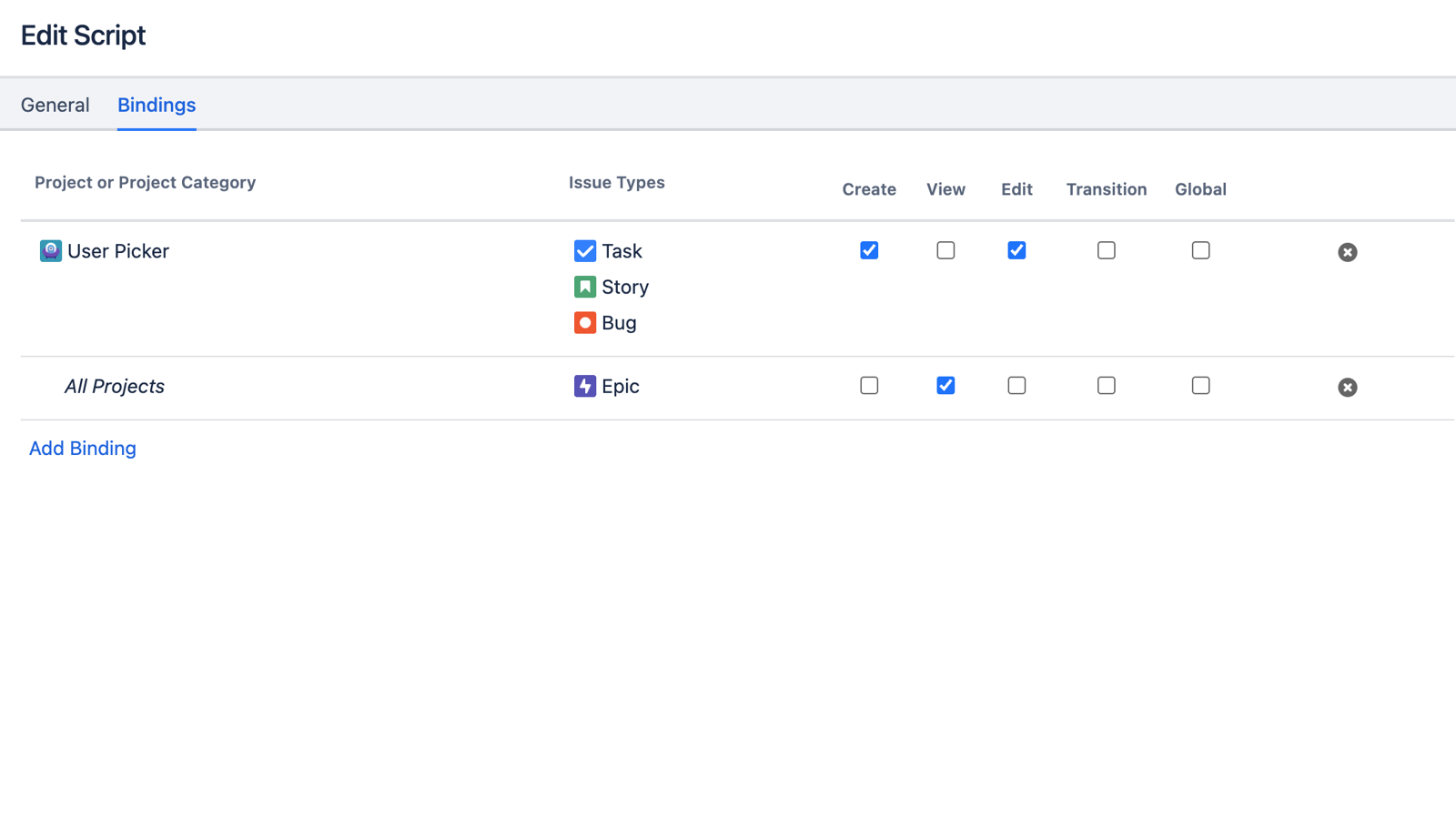The width and height of the screenshot is (1456, 819).
Task: Click the red Bug issue type icon
Action: 585,323
